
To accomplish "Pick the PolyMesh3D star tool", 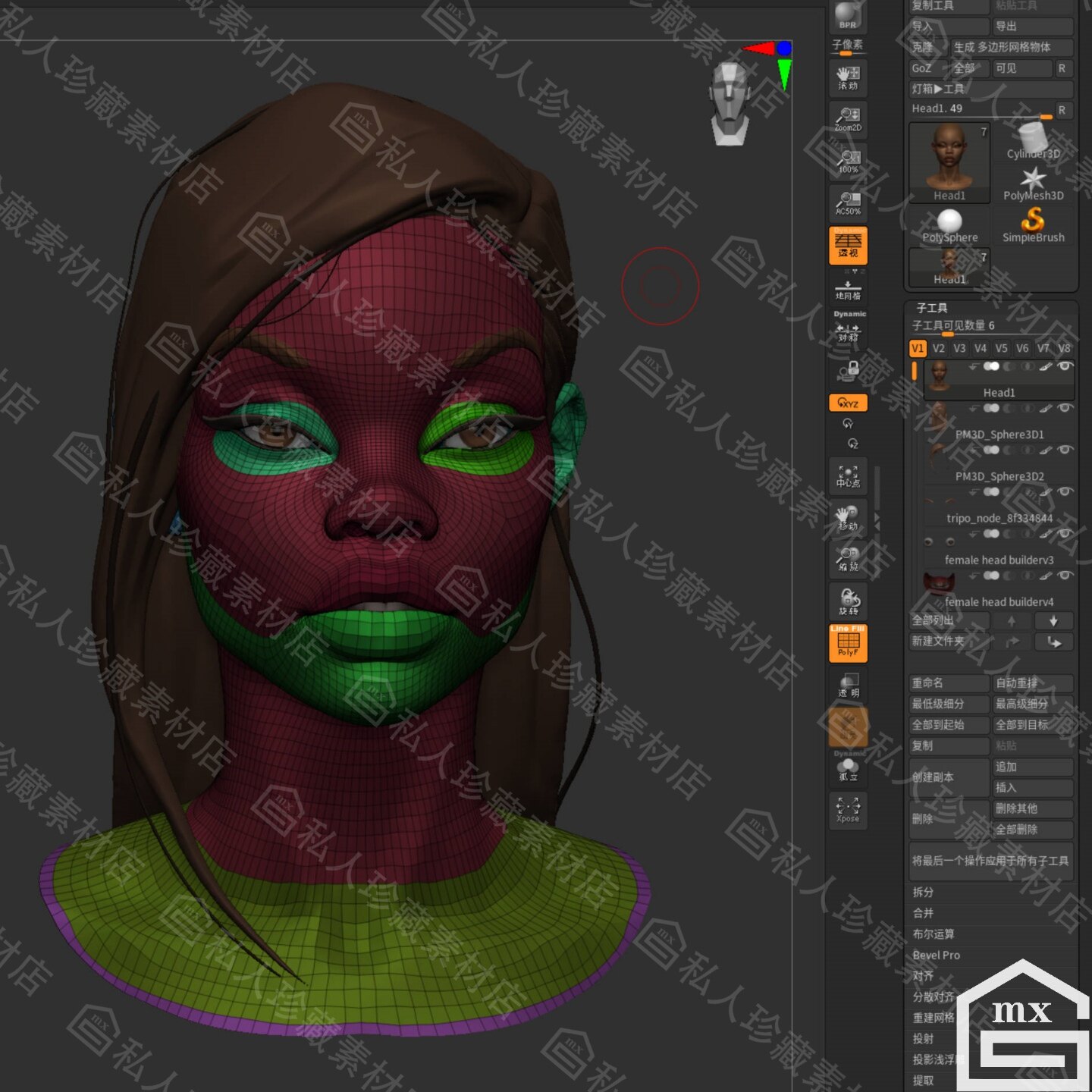I will [1033, 184].
